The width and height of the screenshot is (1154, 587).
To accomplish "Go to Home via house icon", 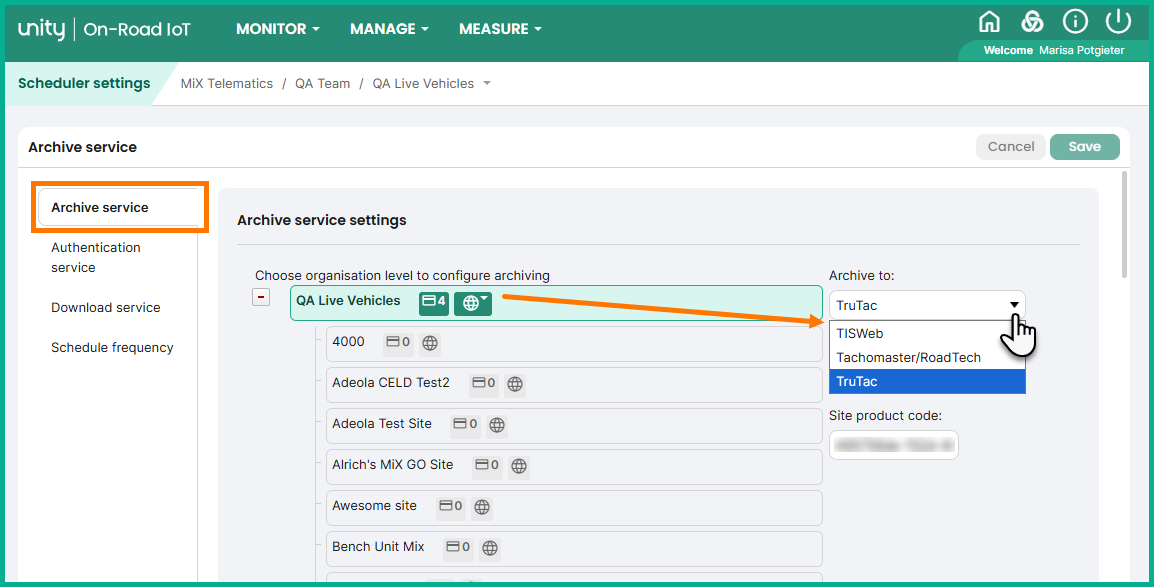I will (989, 22).
